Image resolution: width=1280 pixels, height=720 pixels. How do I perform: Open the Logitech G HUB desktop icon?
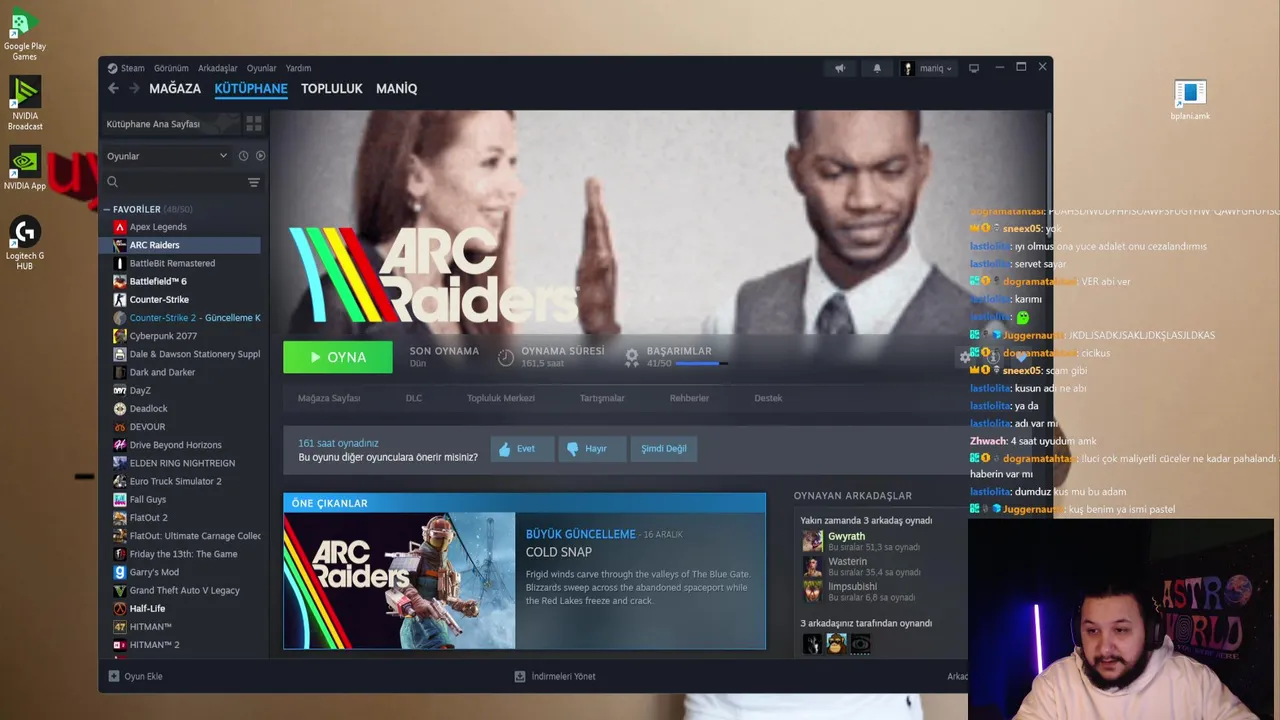click(25, 244)
